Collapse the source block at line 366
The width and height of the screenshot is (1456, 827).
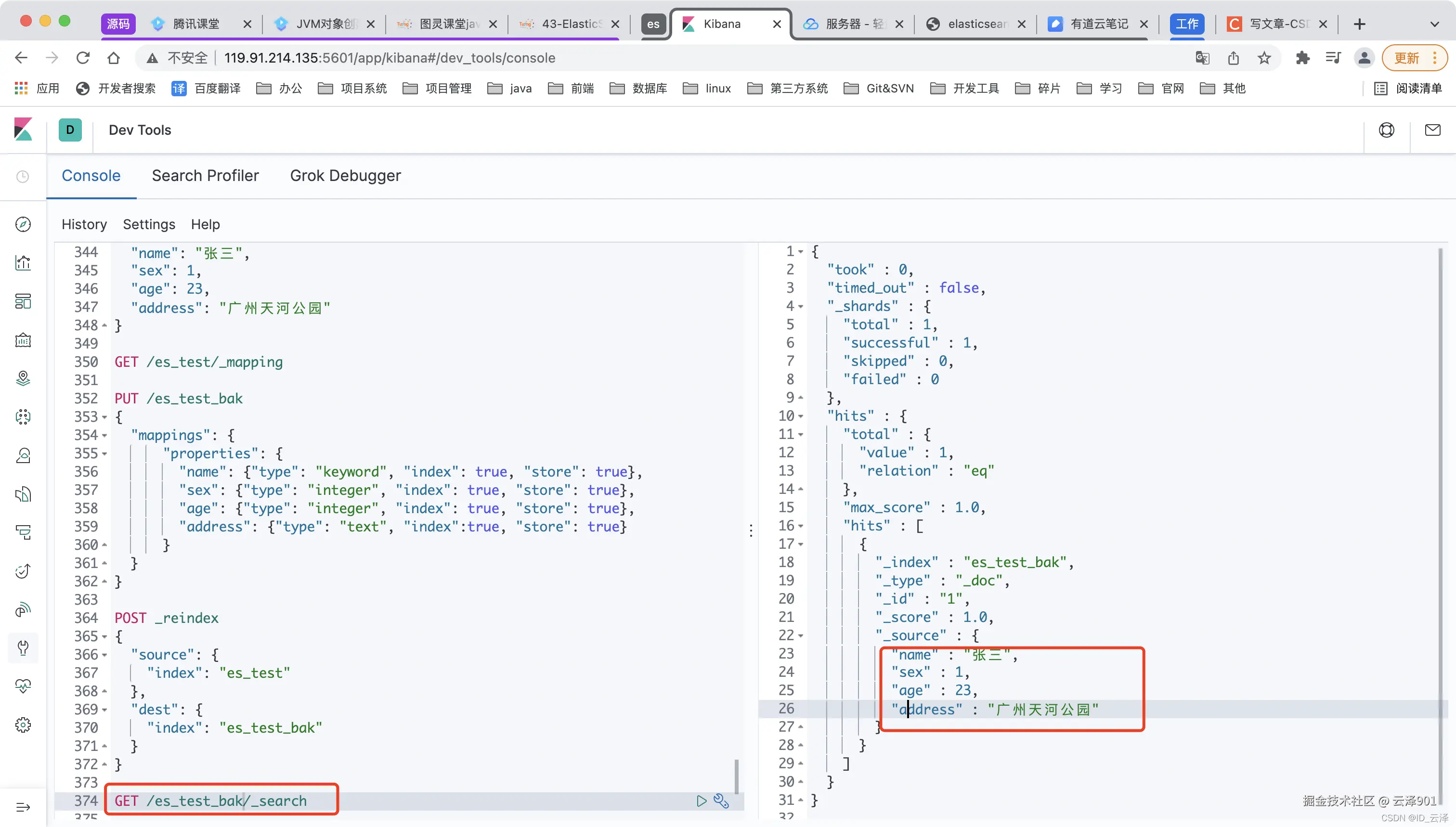pyautogui.click(x=104, y=655)
